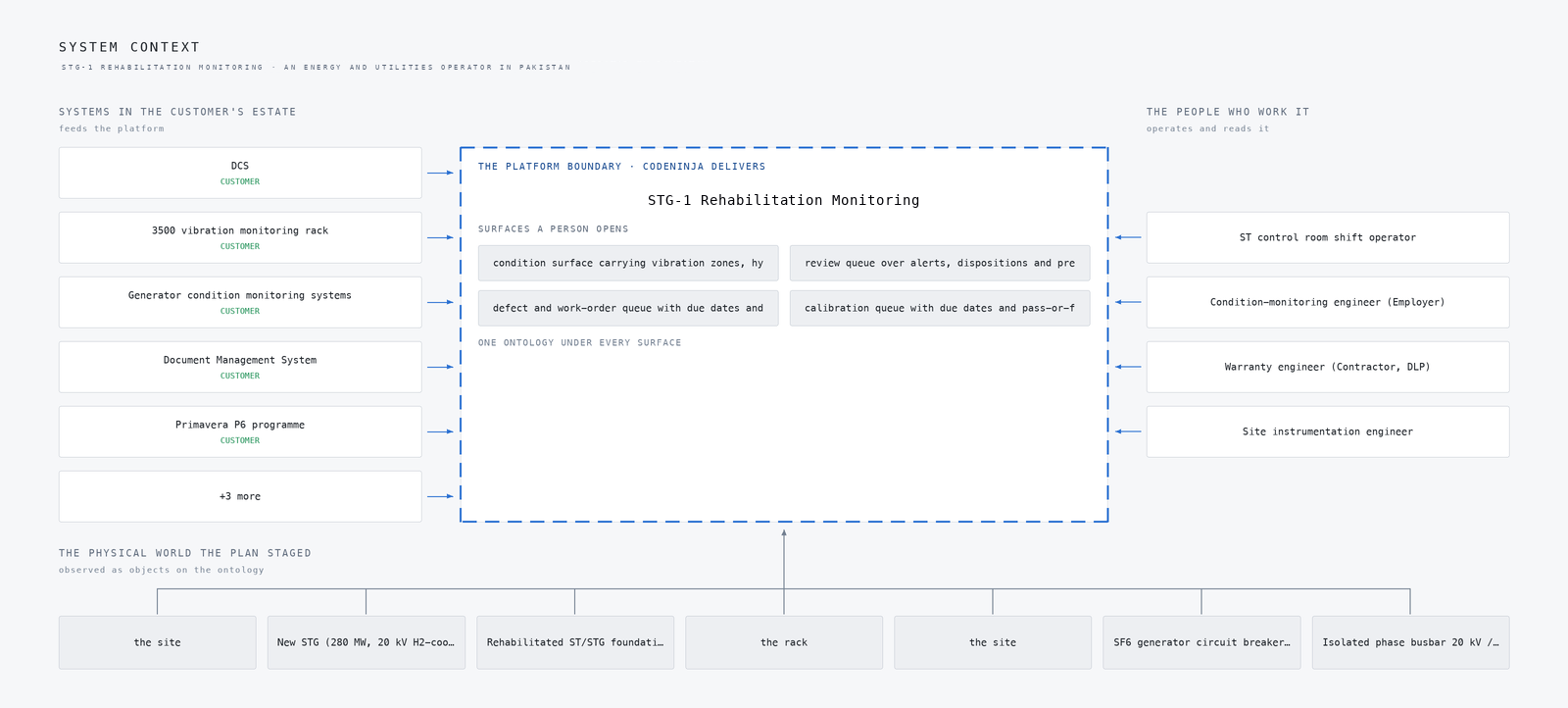This screenshot has height=708, width=1568.
Task: Click 'observed as objects on the ontology' caption
Action: coord(161,570)
